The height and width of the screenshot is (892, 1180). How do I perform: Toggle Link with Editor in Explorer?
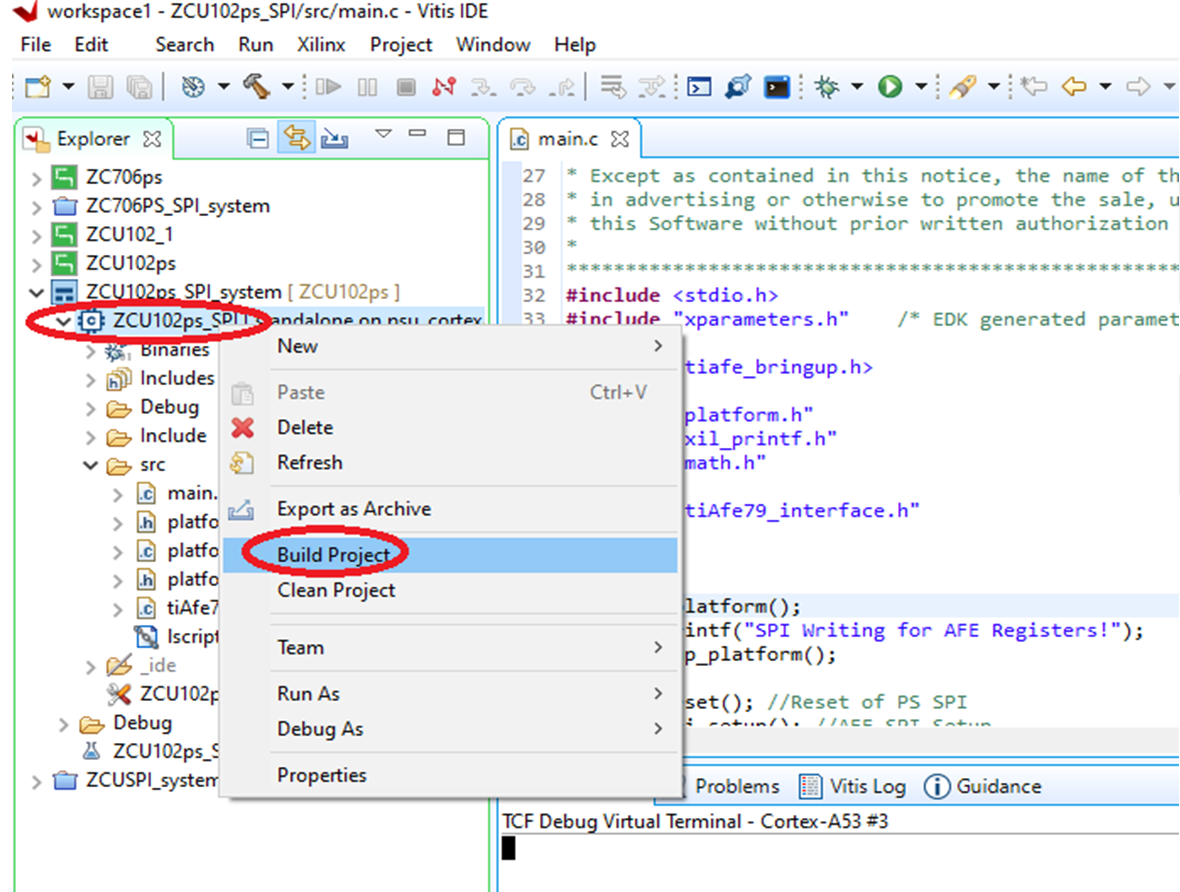(296, 138)
